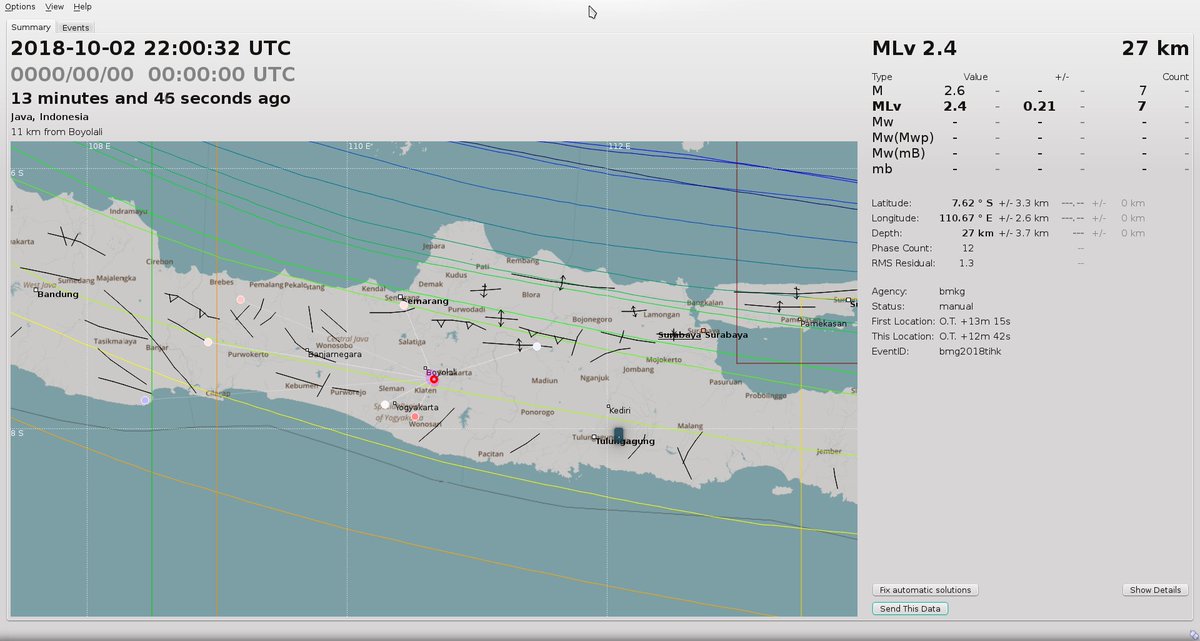The height and width of the screenshot is (641, 1200).
Task: Click the Bandung city label on map
Action: [58, 294]
